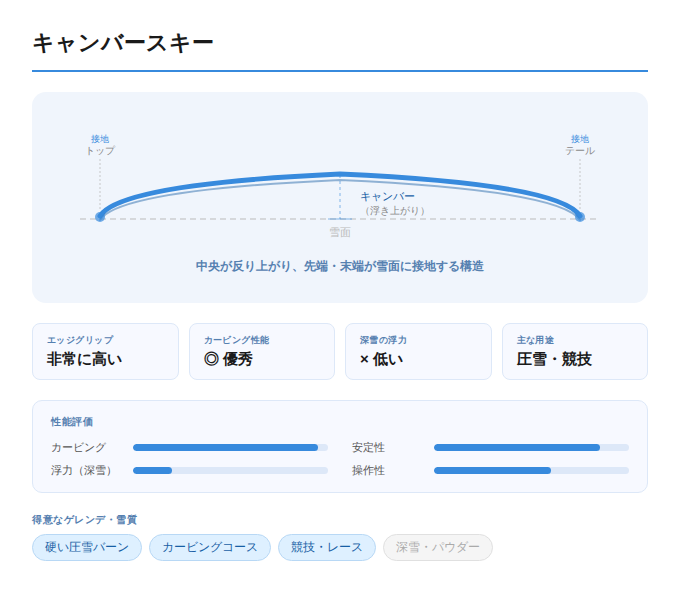Click the 雪面 label under diagram

click(340, 232)
